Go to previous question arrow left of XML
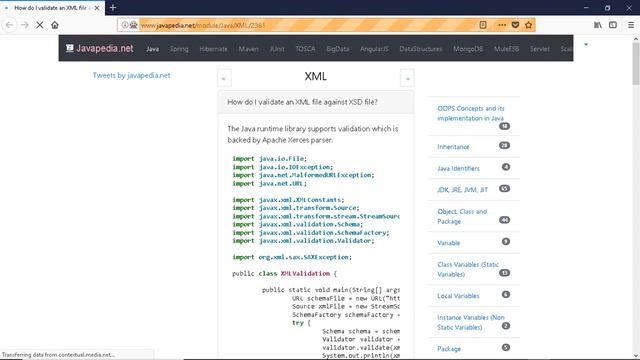The image size is (640, 360). pyautogui.click(x=224, y=78)
